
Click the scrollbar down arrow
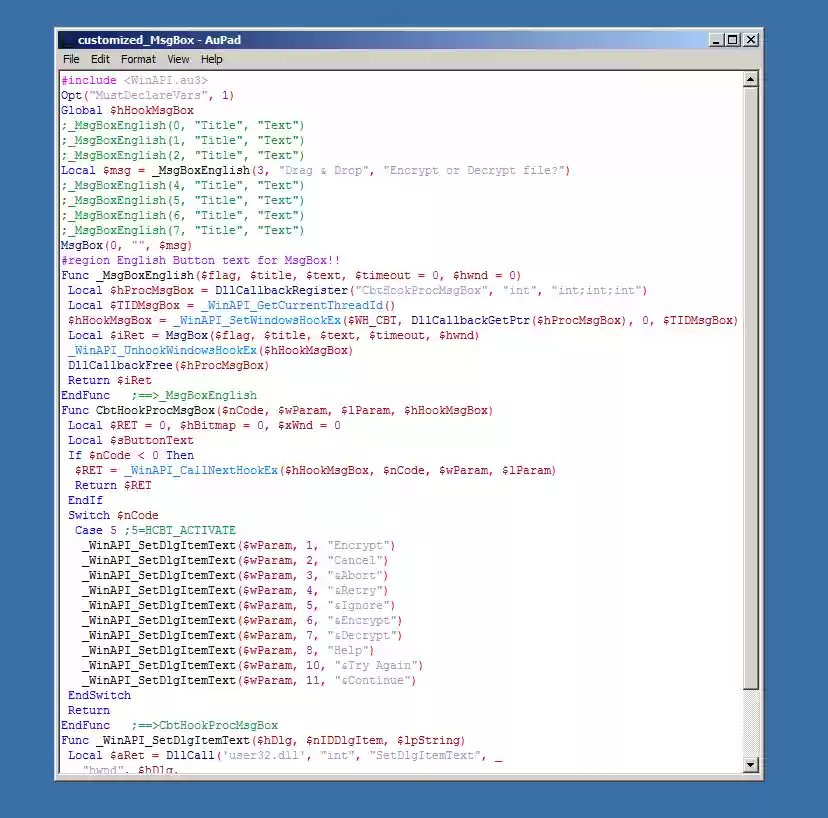(751, 765)
